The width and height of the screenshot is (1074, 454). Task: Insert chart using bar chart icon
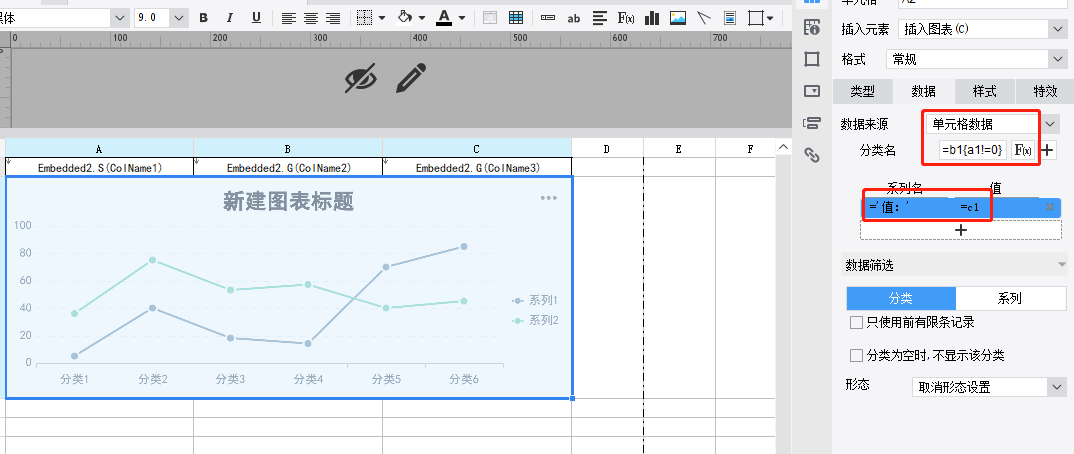651,18
